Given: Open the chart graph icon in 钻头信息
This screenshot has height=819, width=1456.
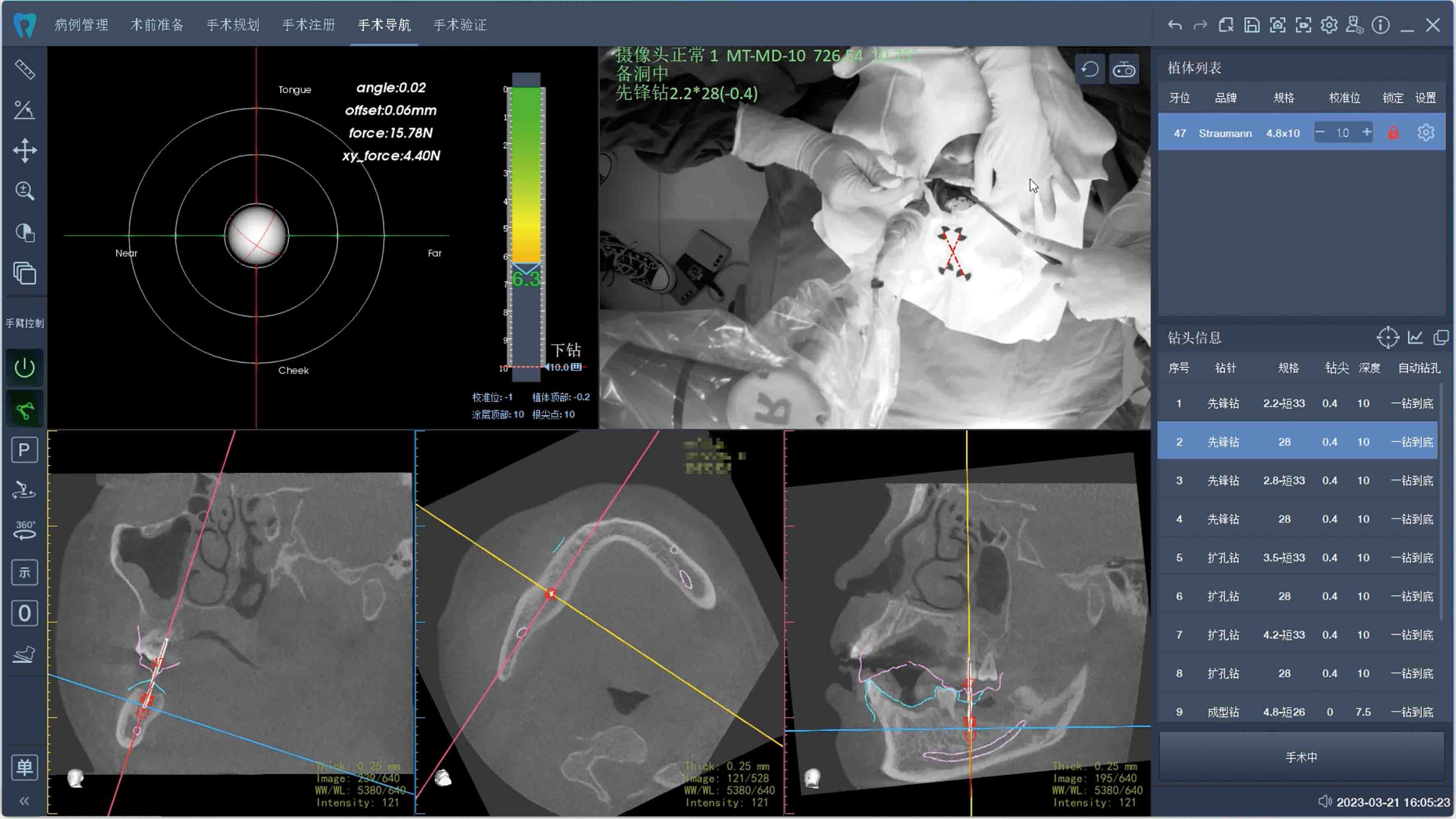Looking at the screenshot, I should point(1415,338).
